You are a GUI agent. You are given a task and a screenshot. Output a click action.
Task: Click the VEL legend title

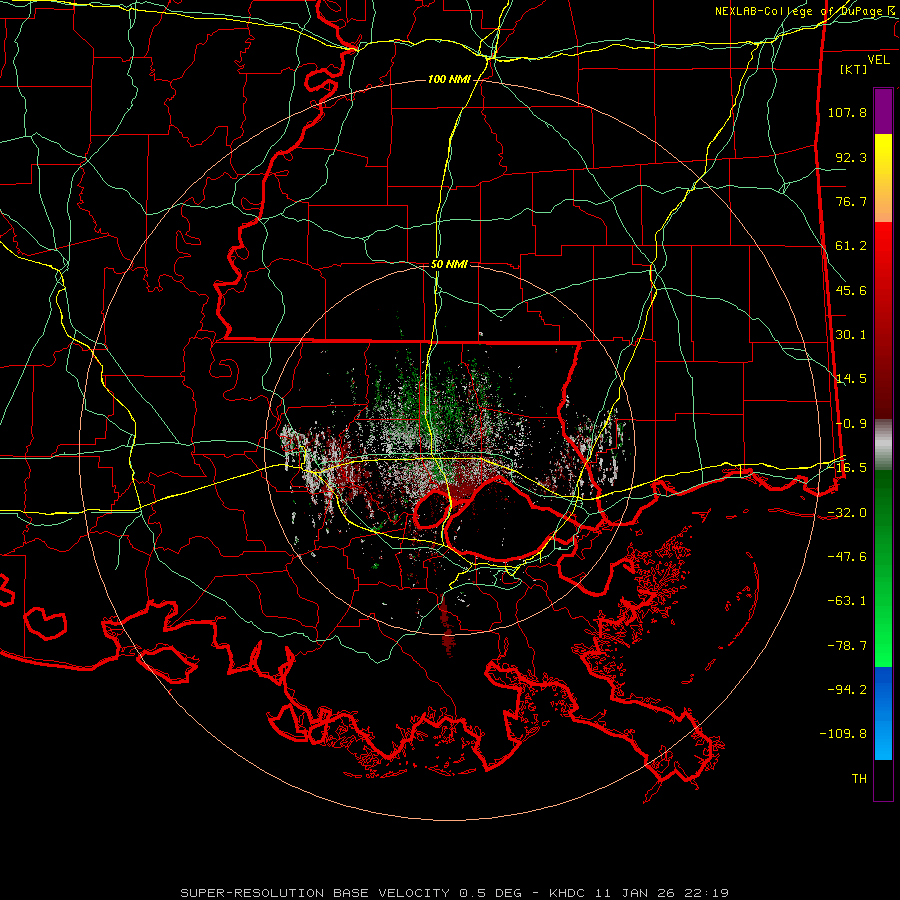(878, 60)
